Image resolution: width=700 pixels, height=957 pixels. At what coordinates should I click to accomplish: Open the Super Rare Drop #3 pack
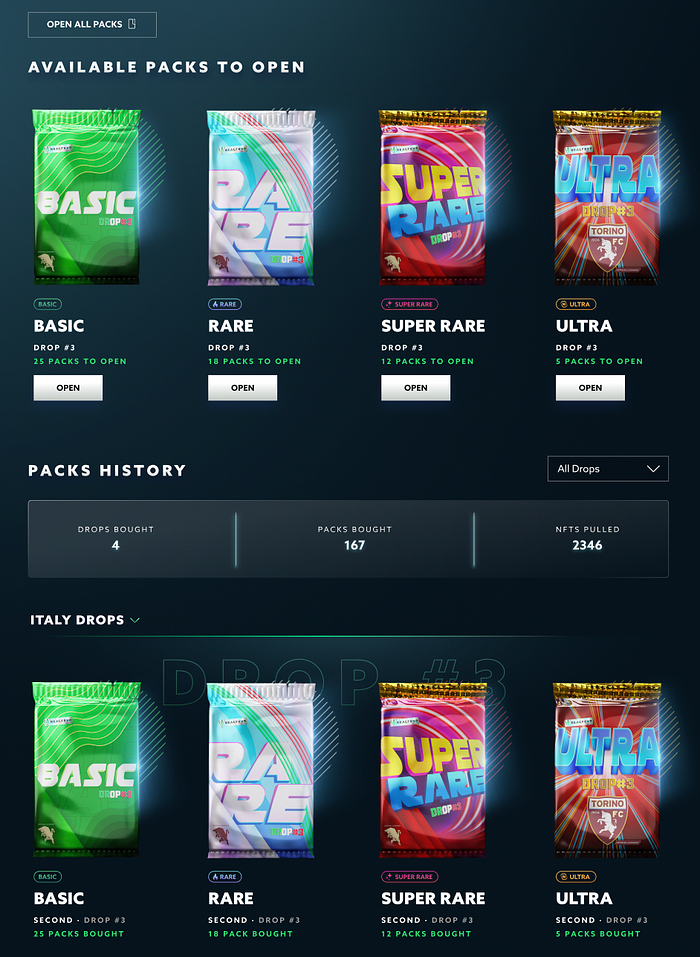coord(416,388)
